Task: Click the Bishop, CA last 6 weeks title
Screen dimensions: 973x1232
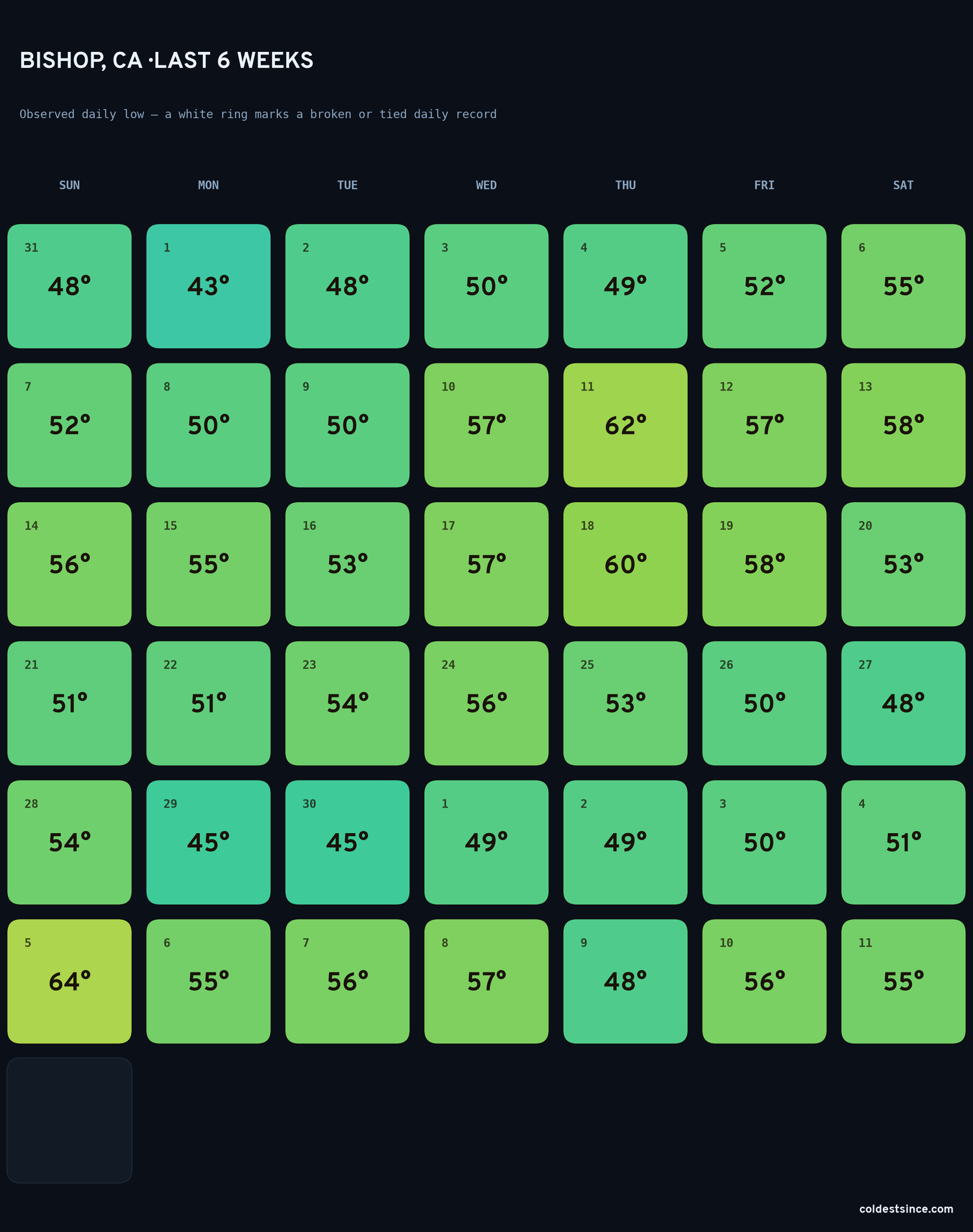Action: (x=167, y=60)
